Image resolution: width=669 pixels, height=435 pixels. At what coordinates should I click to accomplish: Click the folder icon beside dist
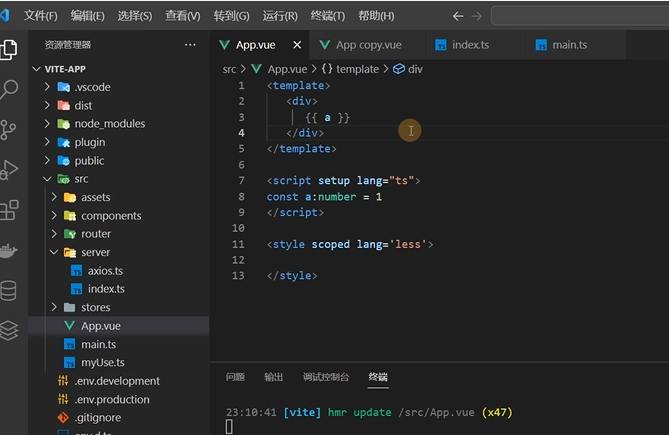tap(64, 105)
